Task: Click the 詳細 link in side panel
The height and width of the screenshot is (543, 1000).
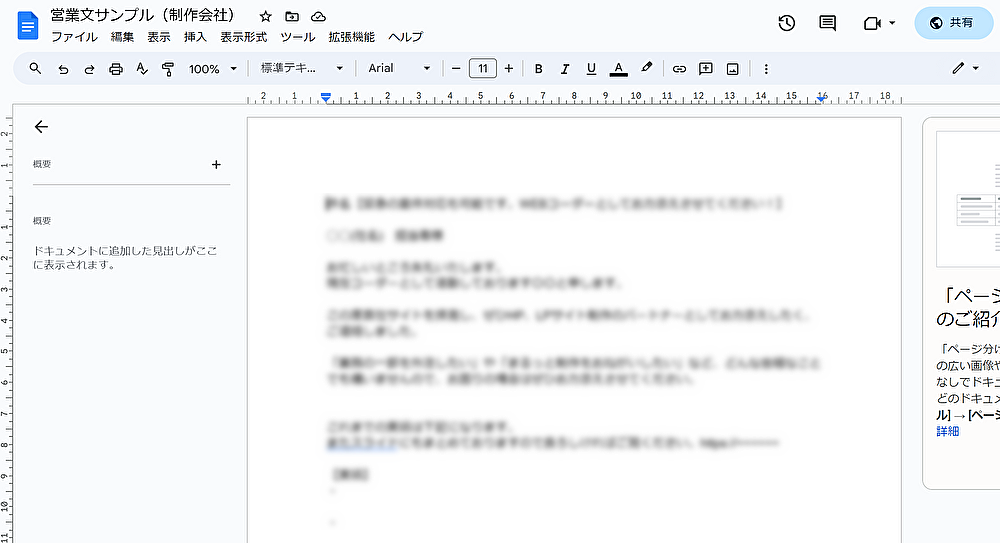Action: coord(948,431)
